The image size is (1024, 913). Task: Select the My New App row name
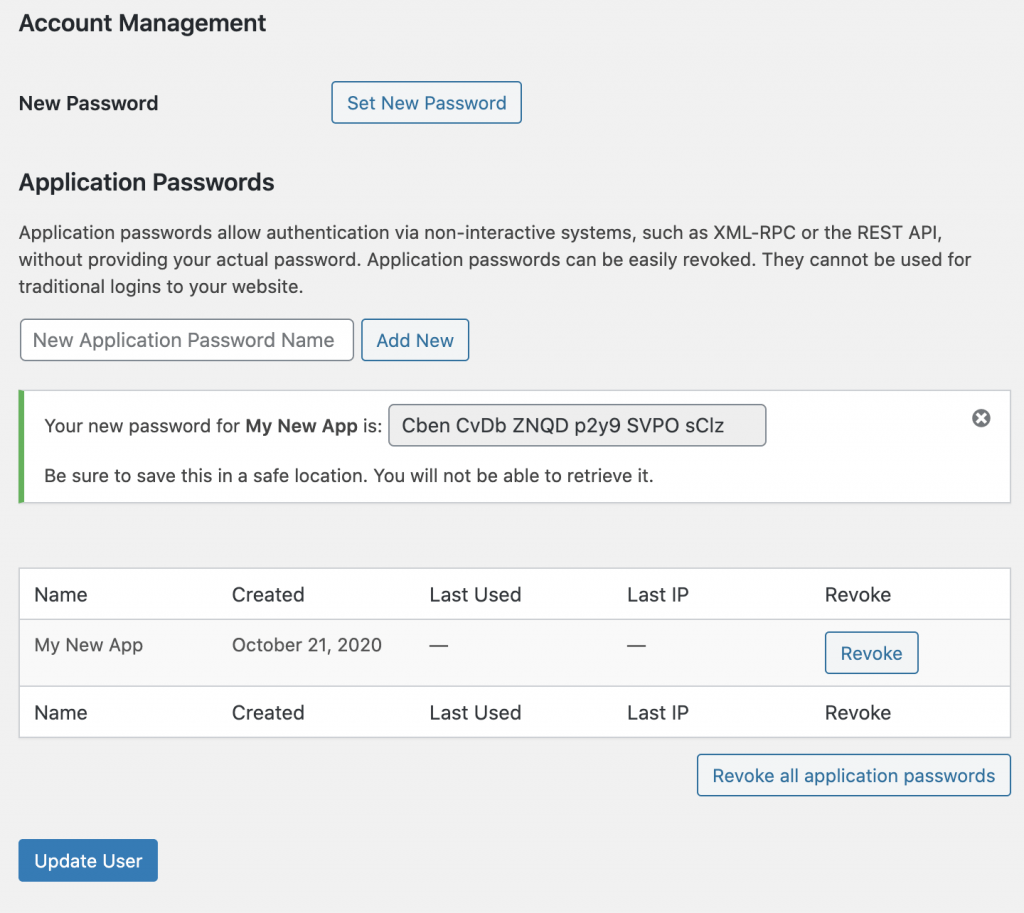tap(89, 645)
